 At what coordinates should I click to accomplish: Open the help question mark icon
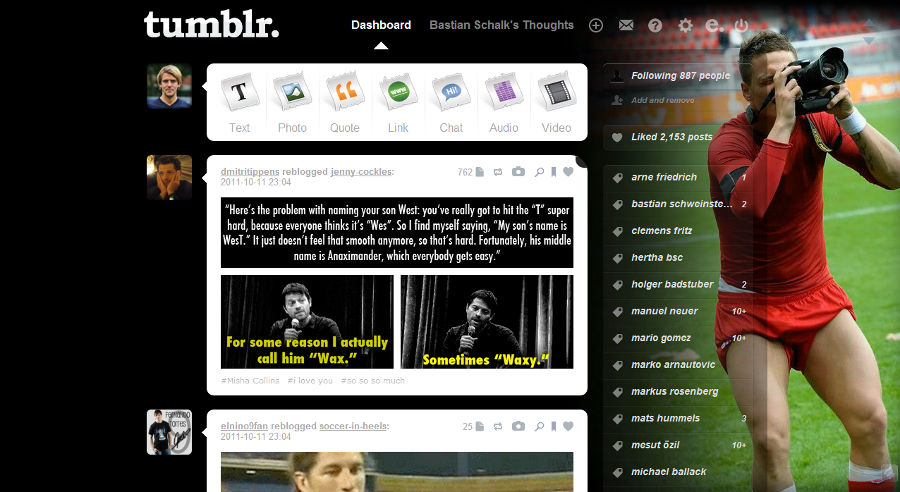point(655,25)
